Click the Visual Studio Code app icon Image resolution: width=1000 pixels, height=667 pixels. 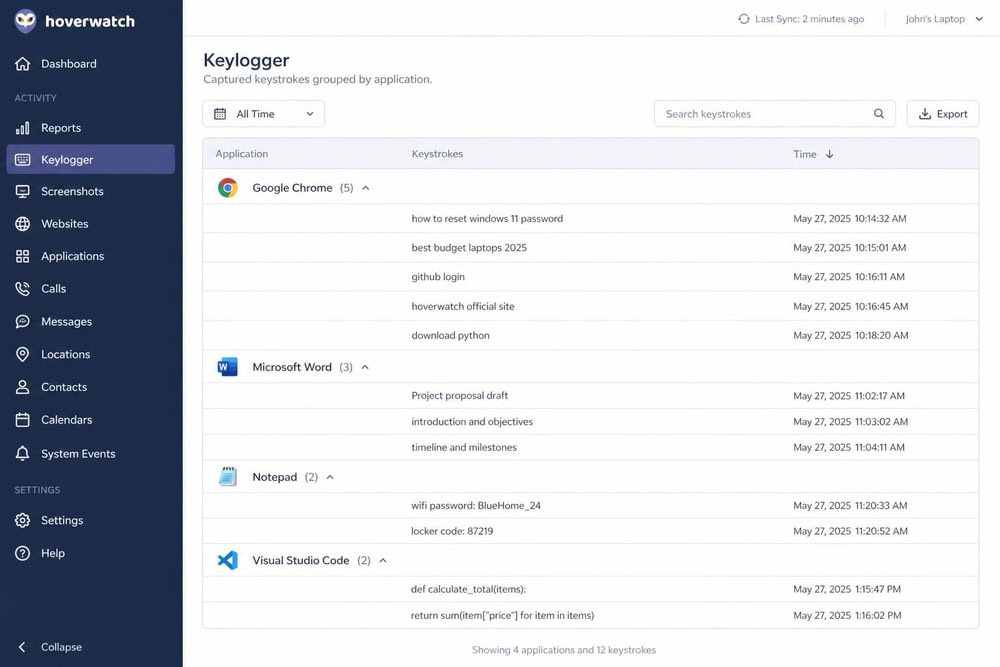pos(228,560)
